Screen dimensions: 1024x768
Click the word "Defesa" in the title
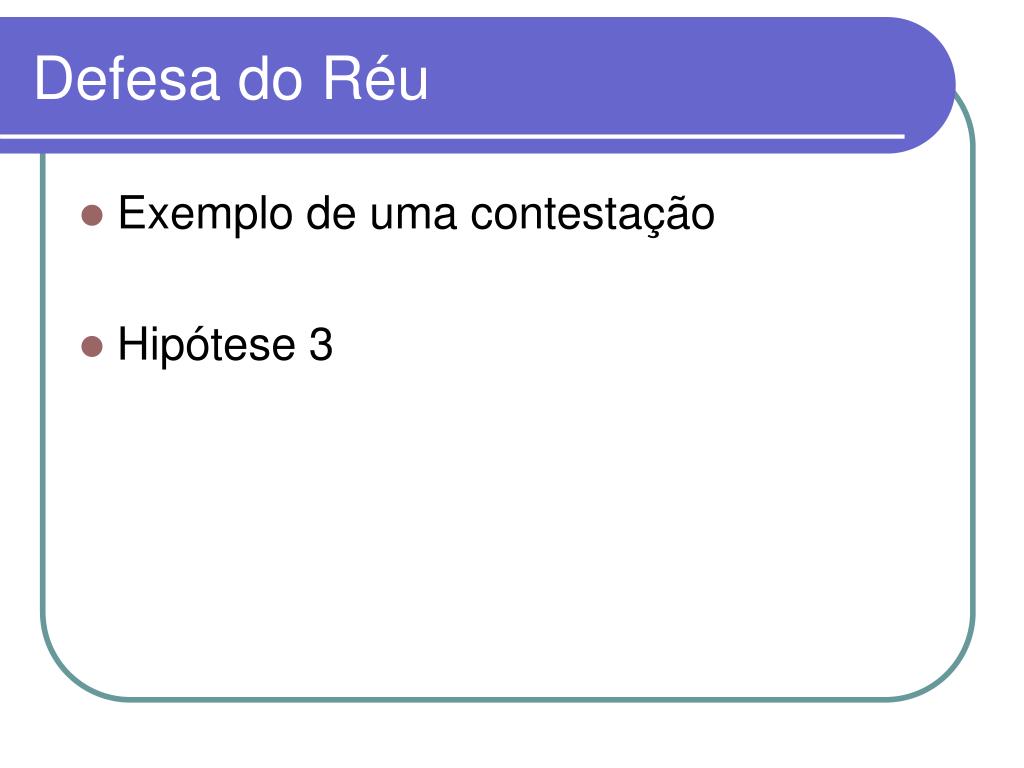click(127, 79)
